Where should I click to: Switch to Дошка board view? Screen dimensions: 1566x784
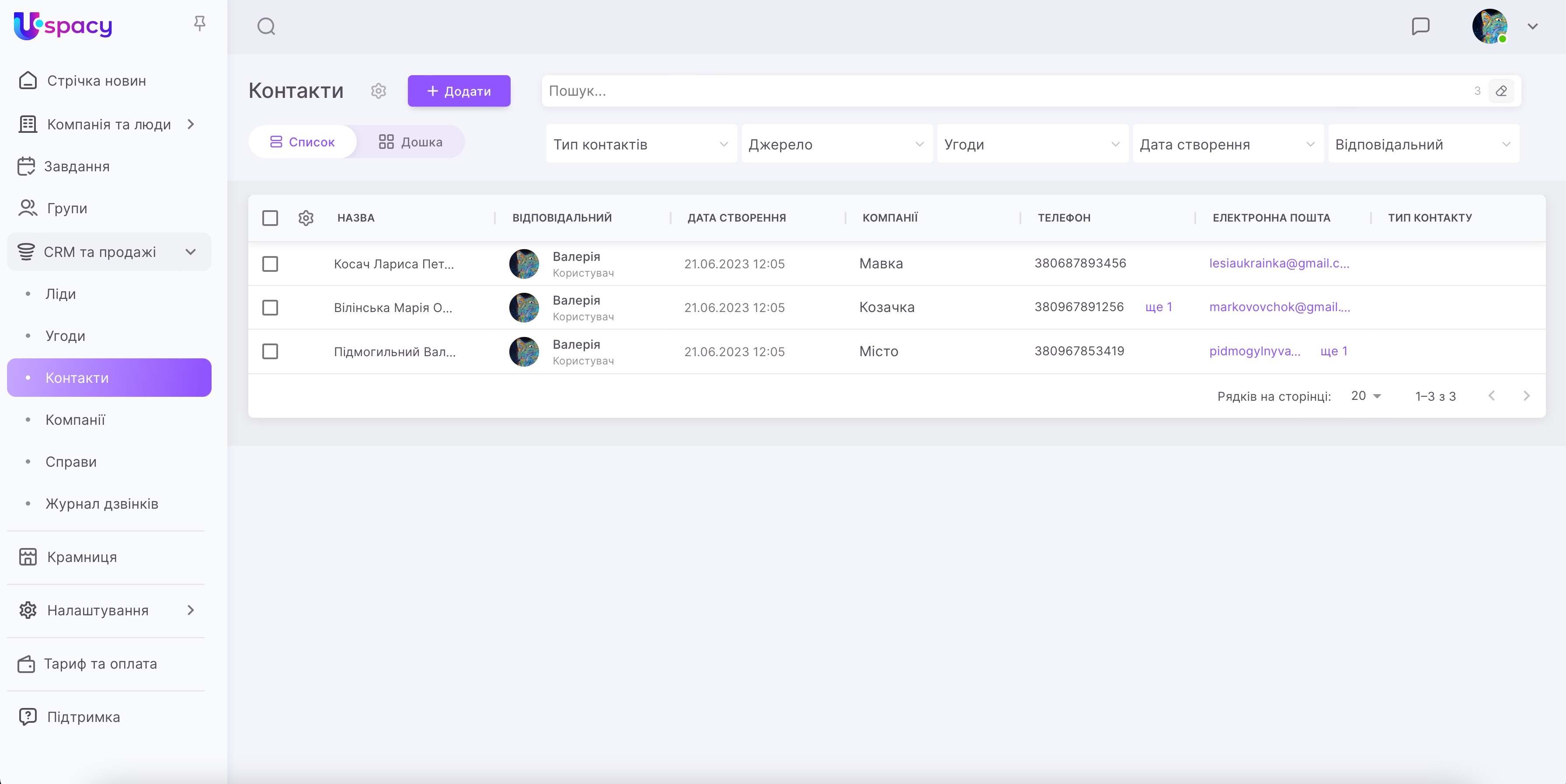click(411, 142)
